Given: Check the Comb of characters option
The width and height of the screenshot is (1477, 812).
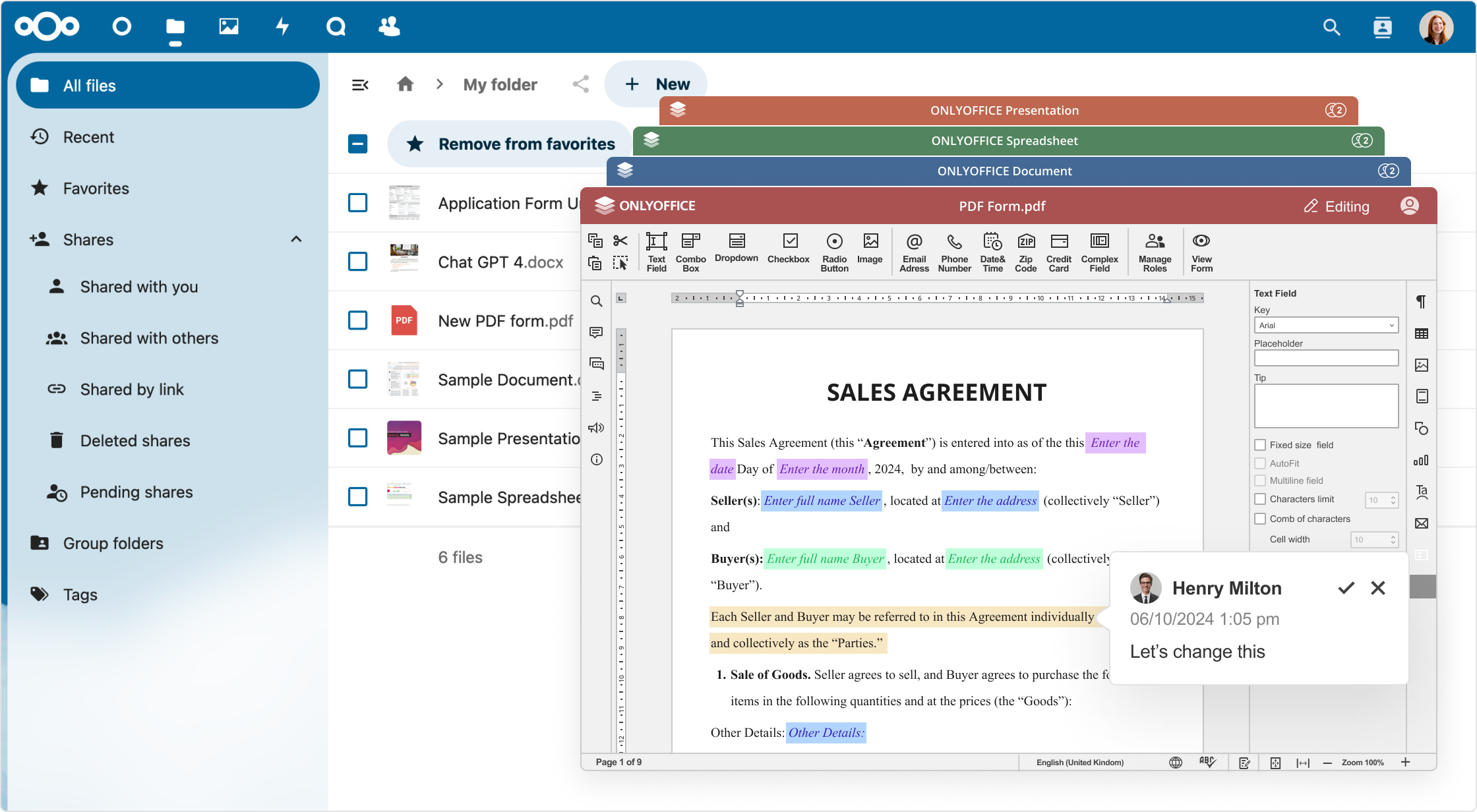Looking at the screenshot, I should 1260,519.
